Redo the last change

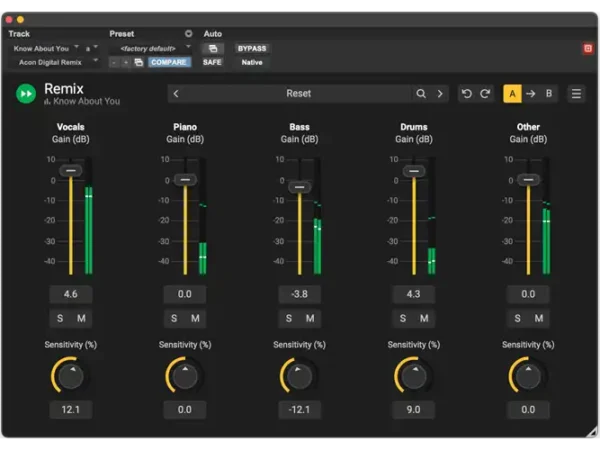485,94
